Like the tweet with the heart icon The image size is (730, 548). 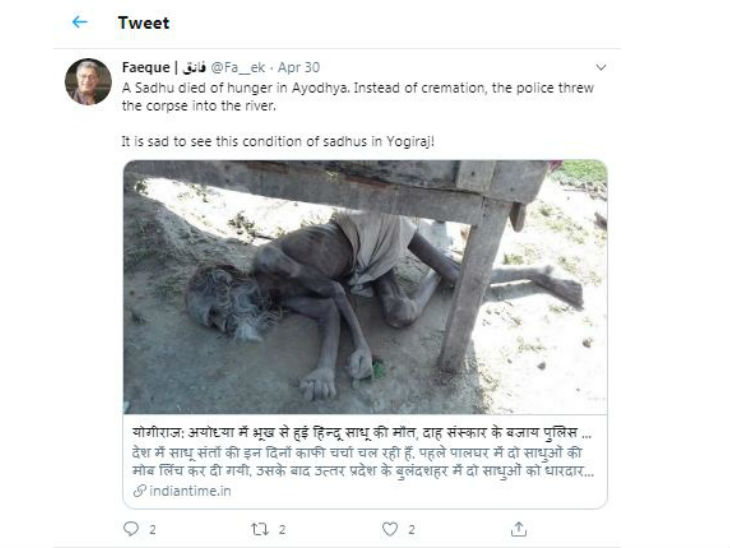pyautogui.click(x=390, y=529)
